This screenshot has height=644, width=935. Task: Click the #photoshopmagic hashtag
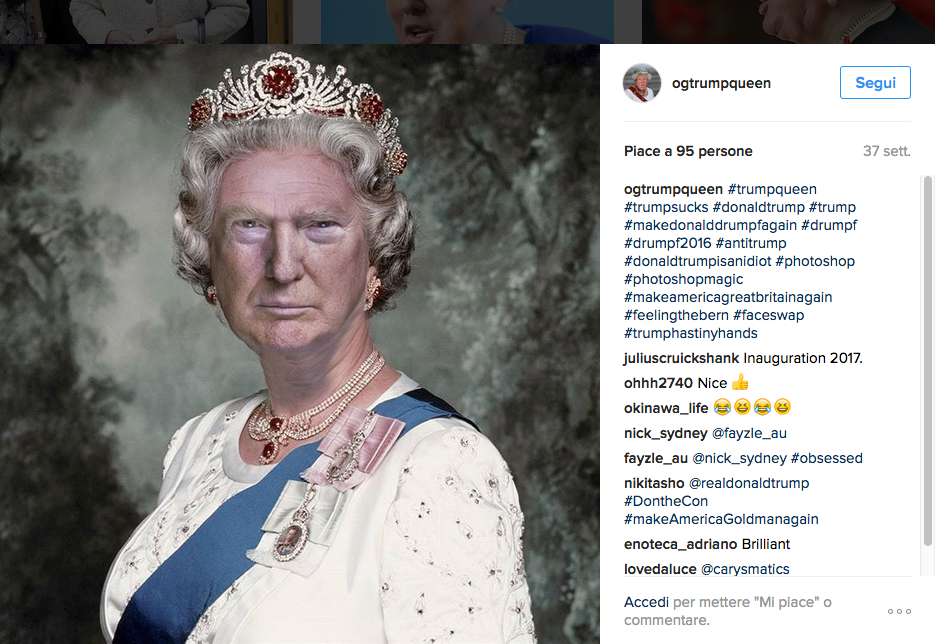click(684, 279)
